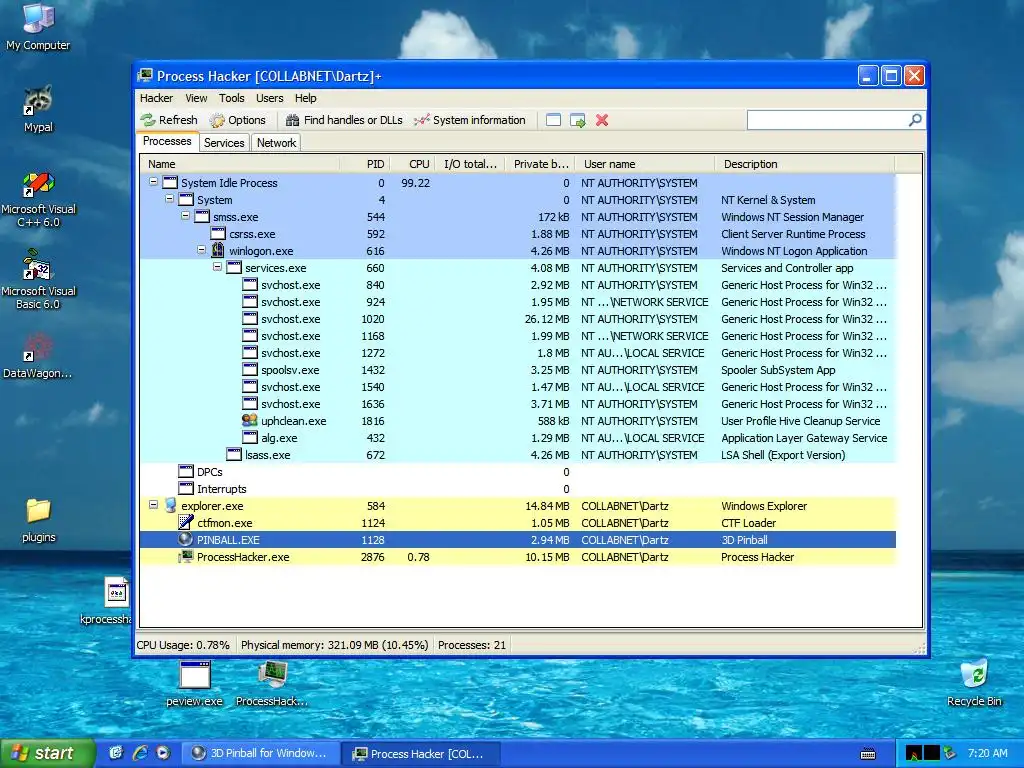Screen dimensions: 1024x768
Task: Switch to the Services tab
Action: point(224,142)
